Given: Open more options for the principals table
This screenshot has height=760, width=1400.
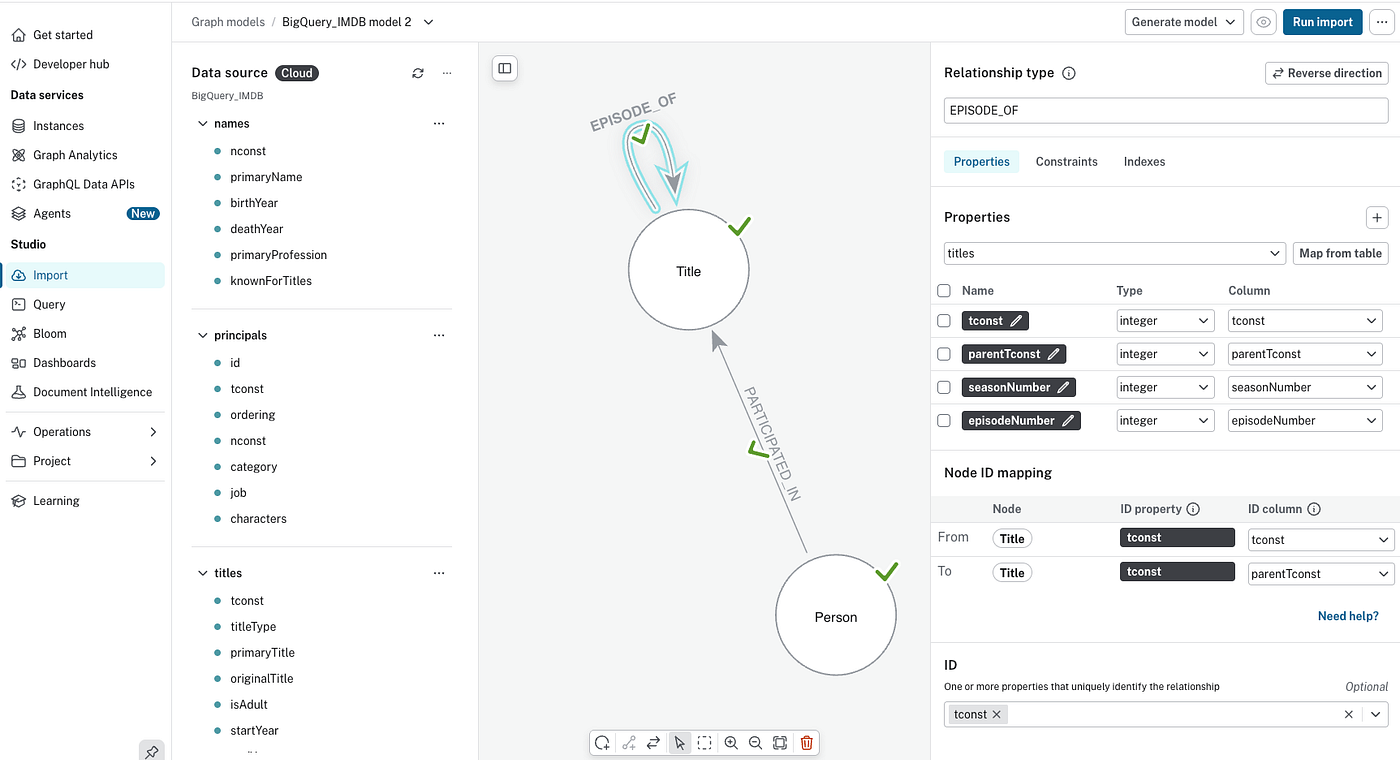Looking at the screenshot, I should [x=439, y=335].
